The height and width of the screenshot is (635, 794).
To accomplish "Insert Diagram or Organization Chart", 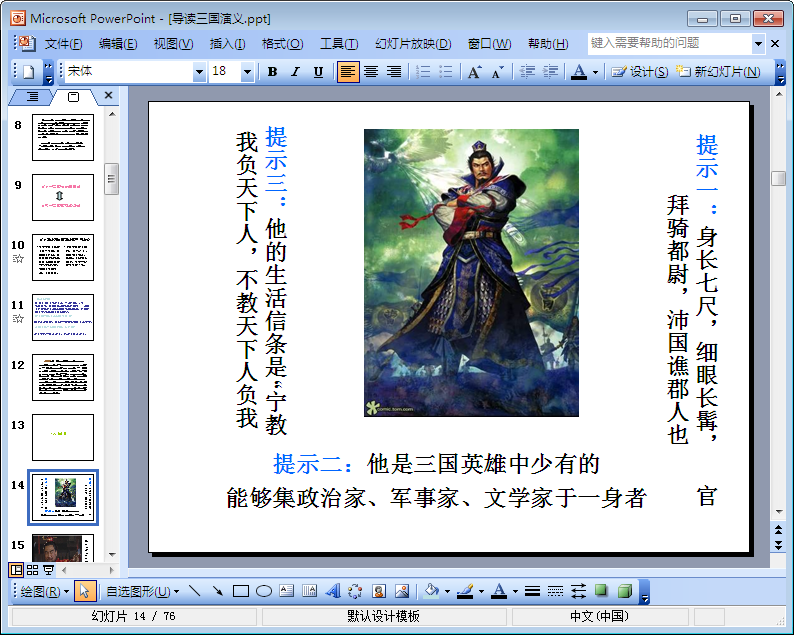I will click(x=355, y=591).
